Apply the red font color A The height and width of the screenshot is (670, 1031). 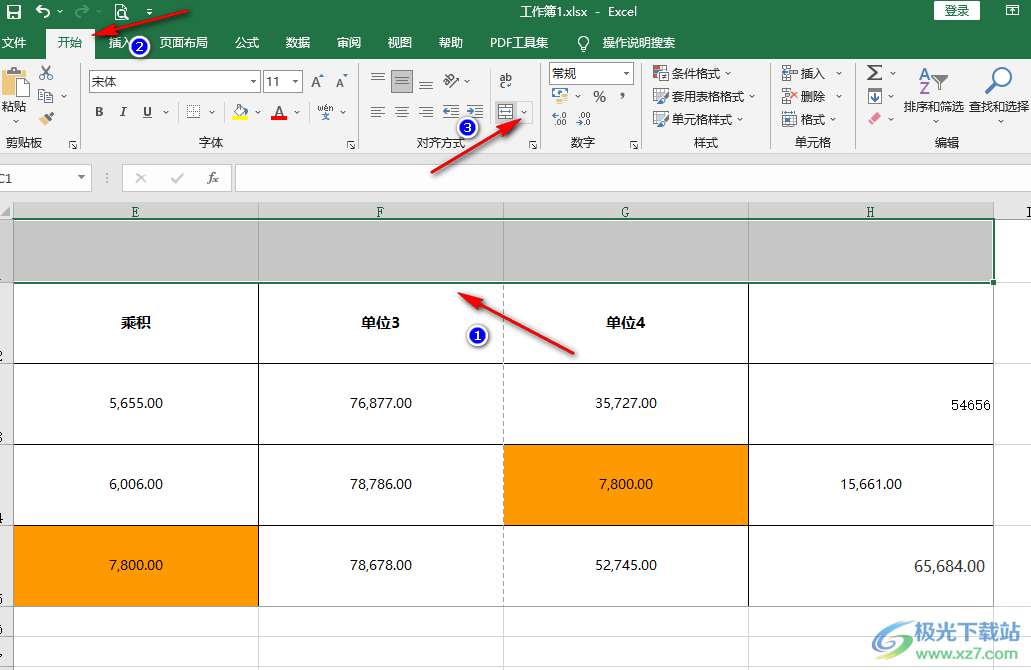(x=279, y=112)
